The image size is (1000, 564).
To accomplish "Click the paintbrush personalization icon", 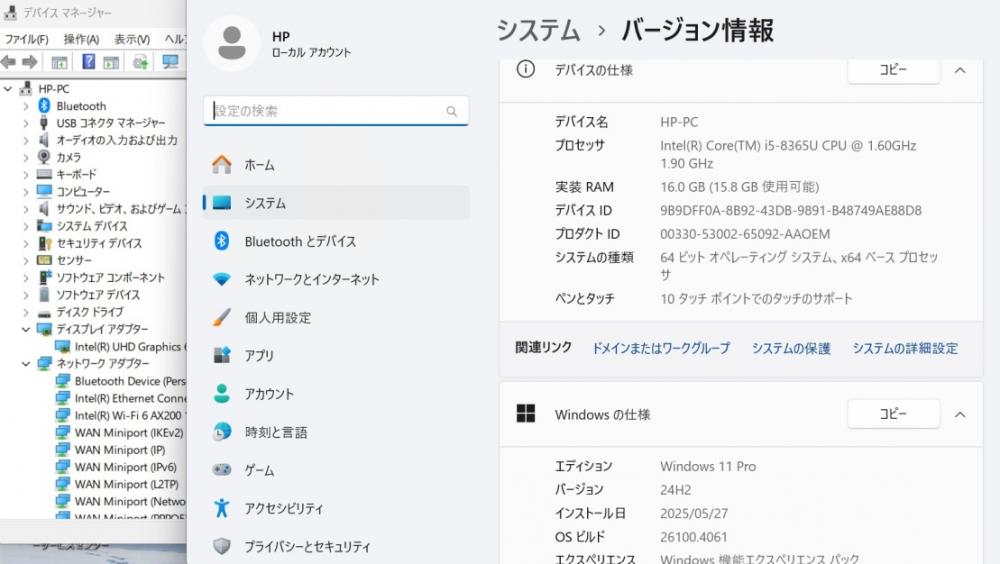I will [221, 317].
